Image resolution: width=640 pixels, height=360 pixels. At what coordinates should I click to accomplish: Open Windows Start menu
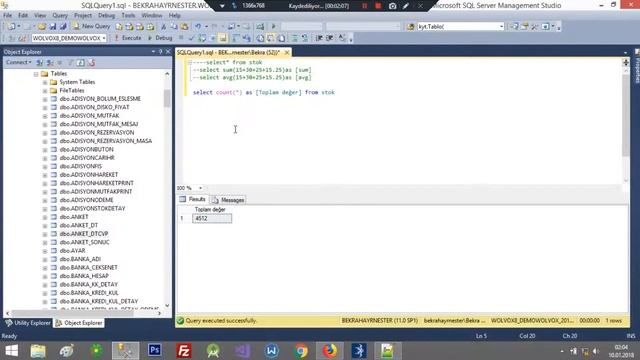11,351
